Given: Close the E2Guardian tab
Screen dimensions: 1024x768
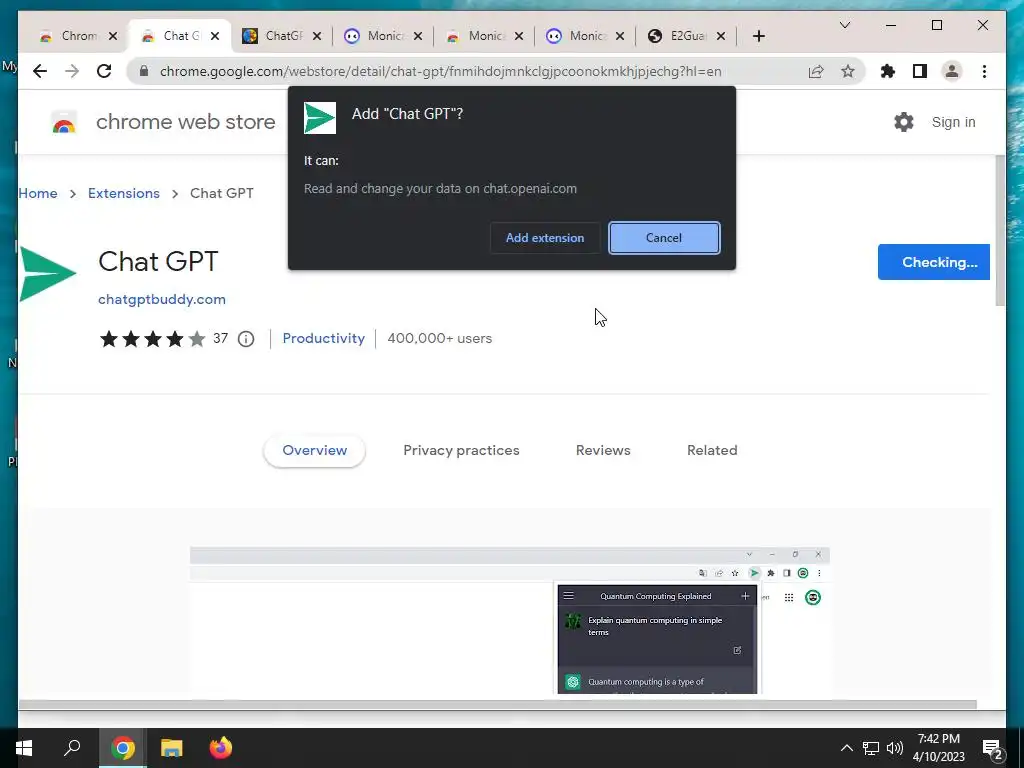Looking at the screenshot, I should (721, 36).
